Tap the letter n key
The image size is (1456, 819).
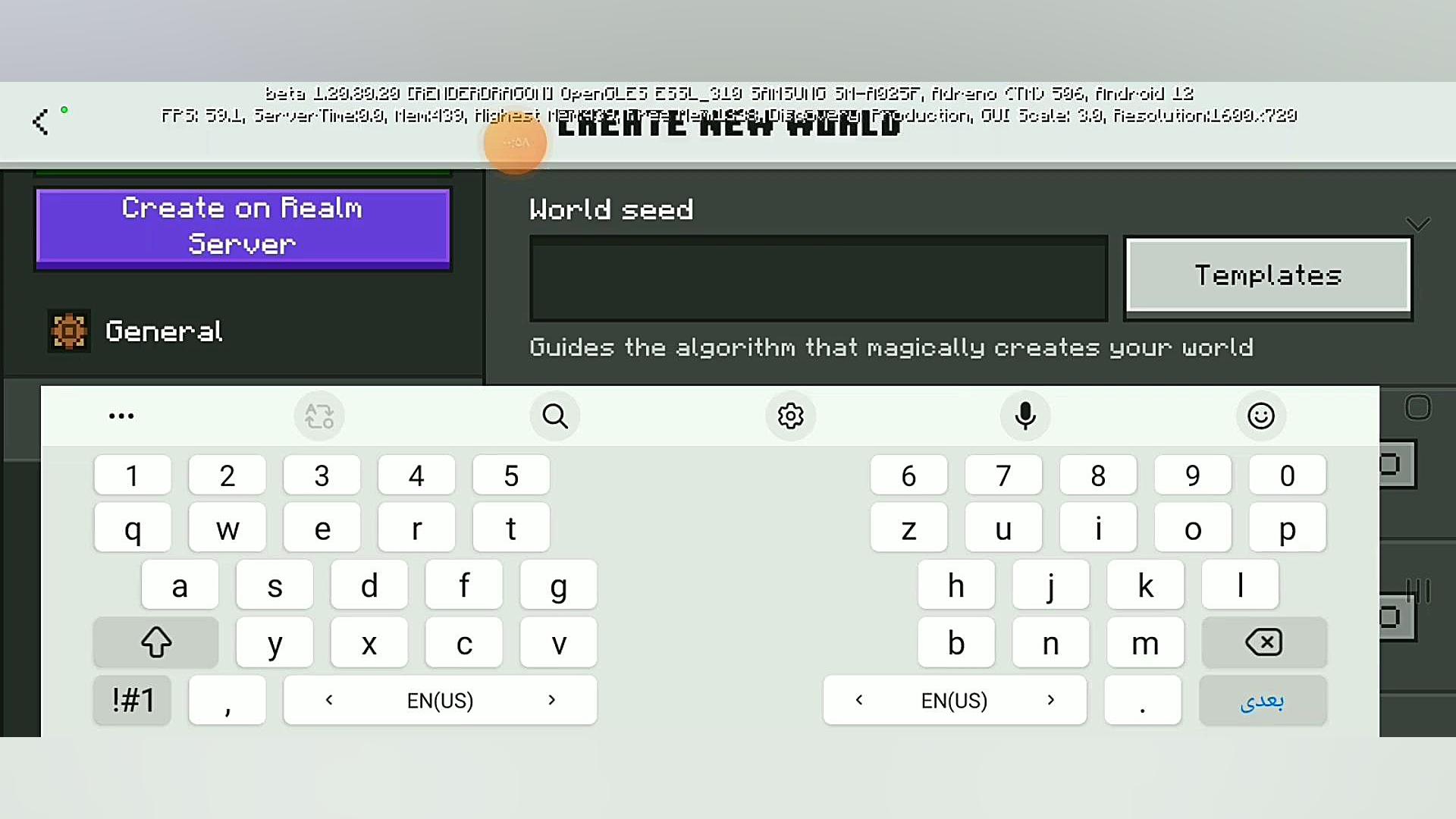point(1051,642)
